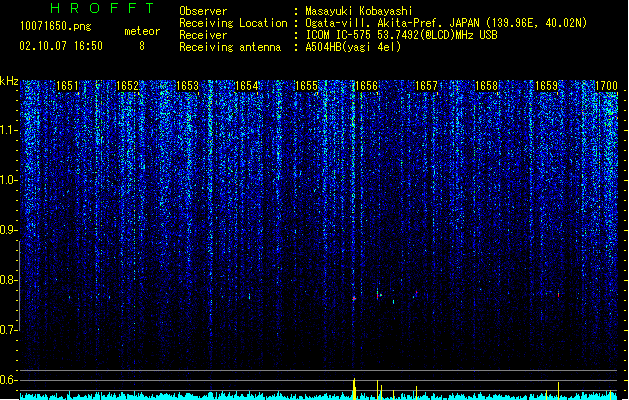Click the 1657 time marker

(426, 86)
